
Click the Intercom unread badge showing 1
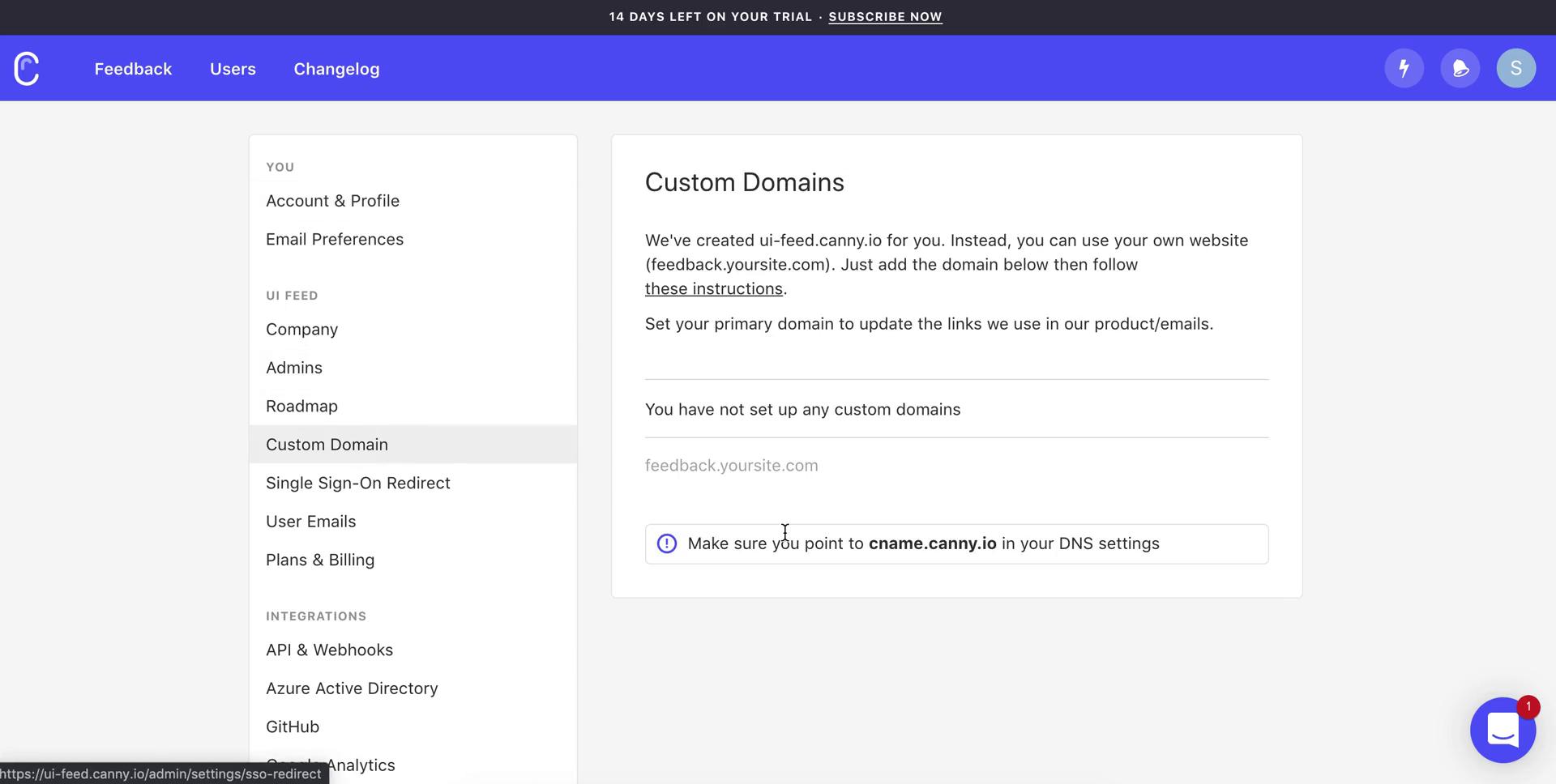[x=1528, y=706]
